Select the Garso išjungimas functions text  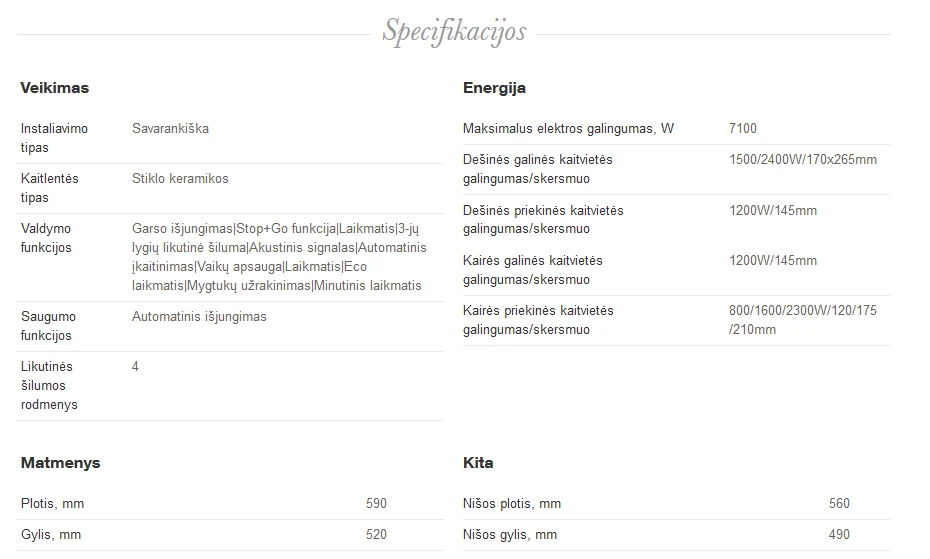(x=279, y=257)
